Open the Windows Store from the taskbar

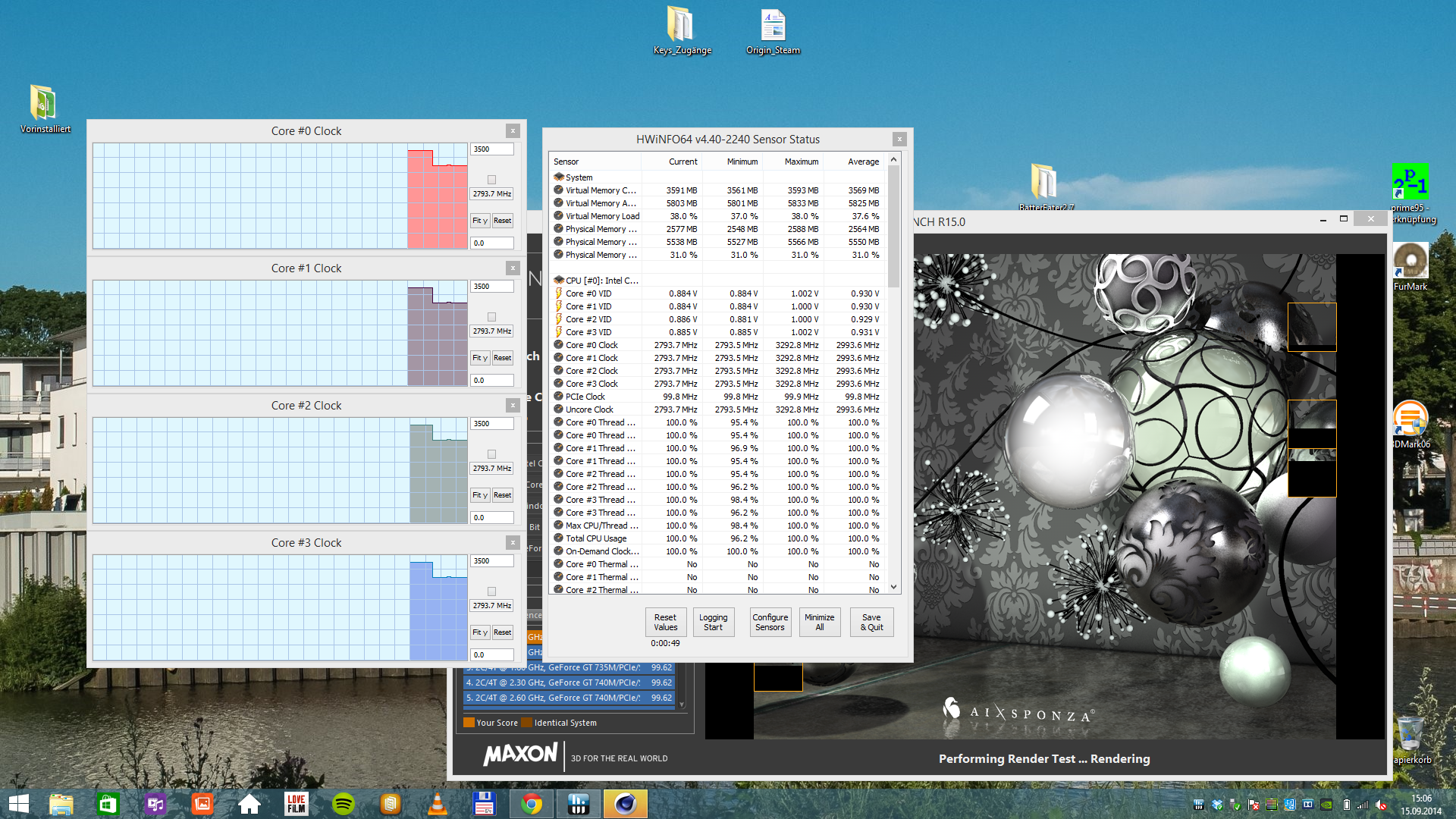click(x=108, y=804)
